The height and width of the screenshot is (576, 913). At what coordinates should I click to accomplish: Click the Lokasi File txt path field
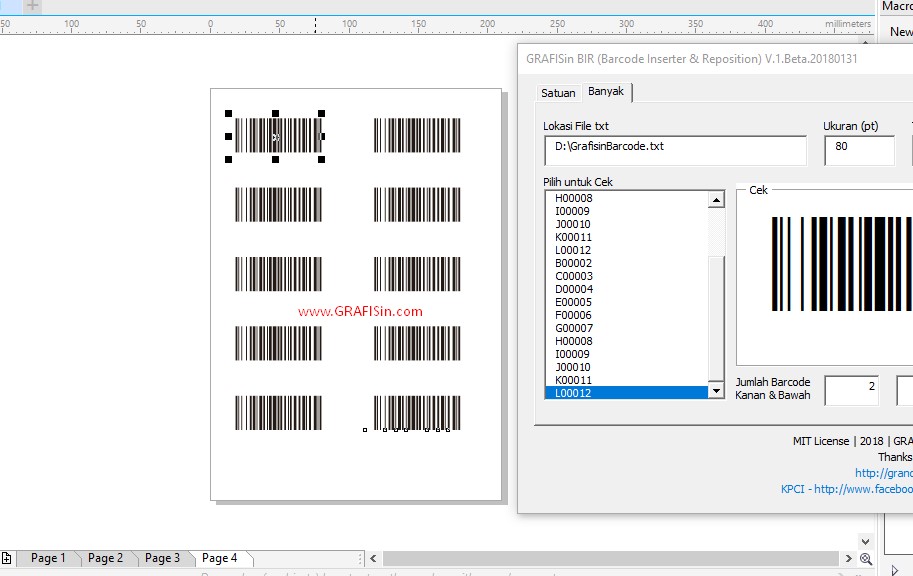coord(675,150)
